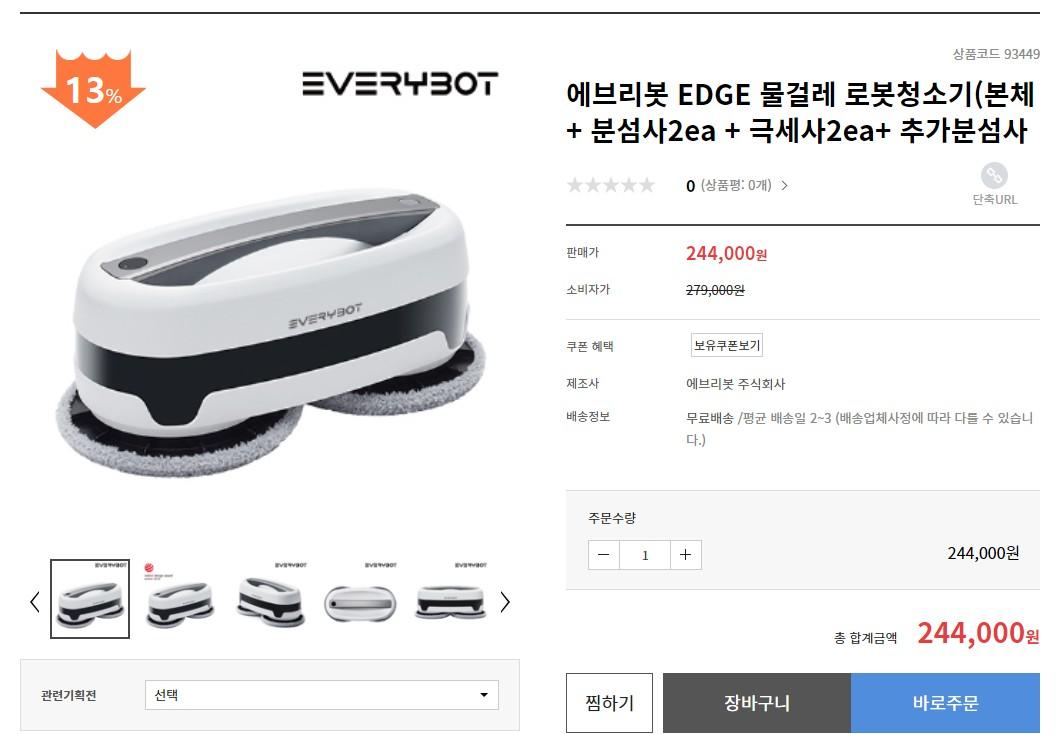Select thumbnail with red award badge
Viewport: 1061px width, 734px height.
pyautogui.click(x=180, y=599)
